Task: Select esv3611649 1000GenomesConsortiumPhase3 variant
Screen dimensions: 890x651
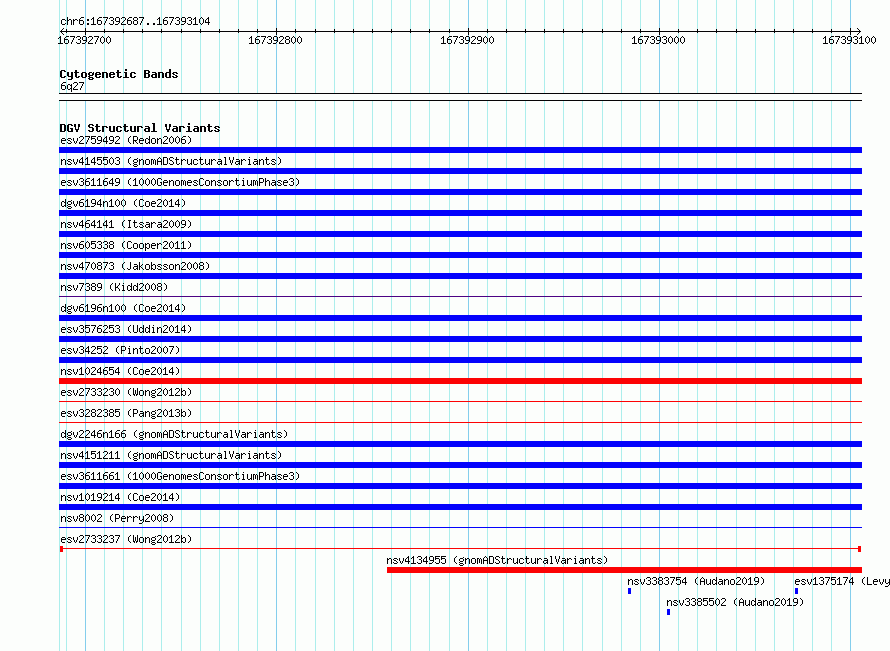Action: coord(180,182)
